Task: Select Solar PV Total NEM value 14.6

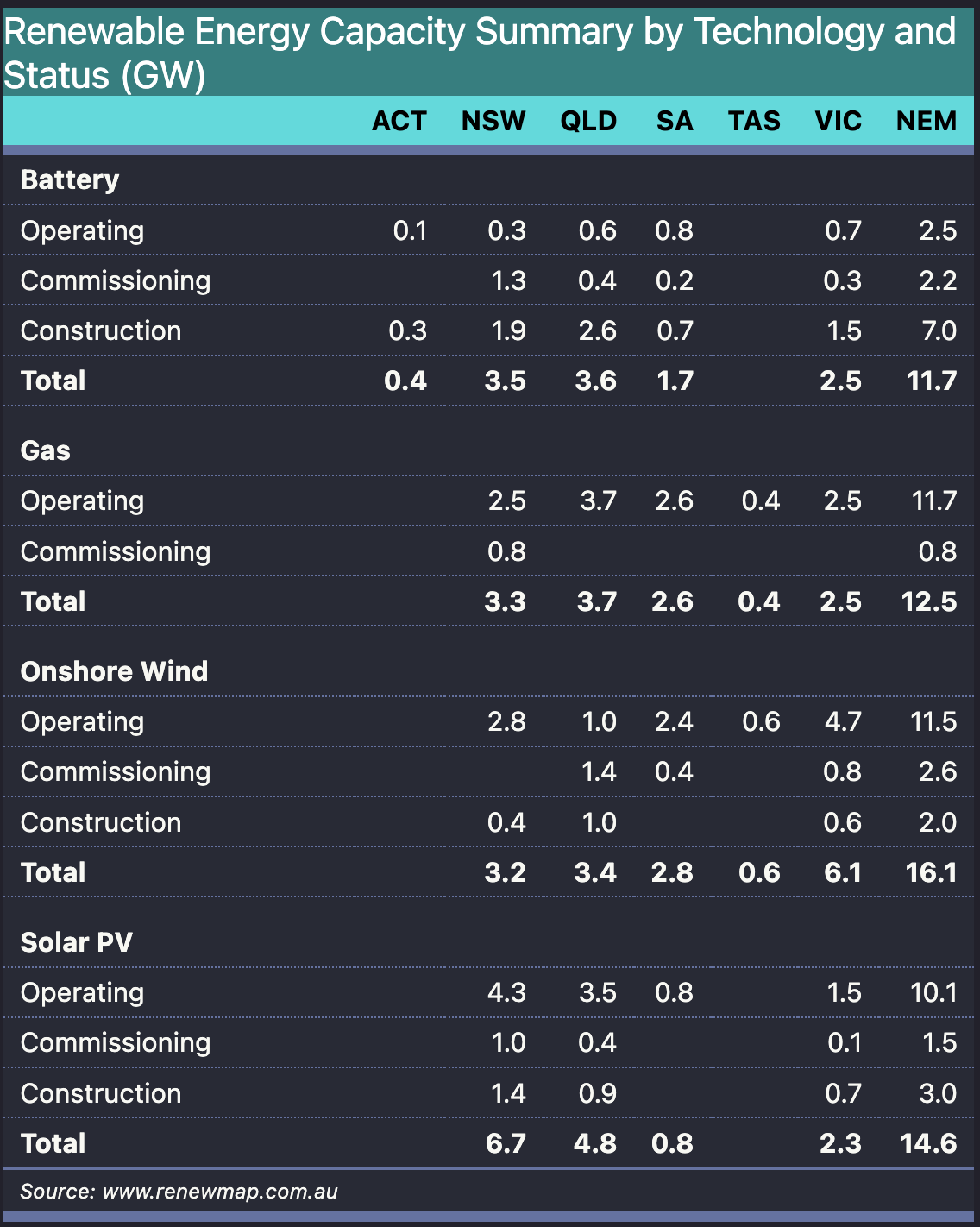Action: tap(929, 1143)
